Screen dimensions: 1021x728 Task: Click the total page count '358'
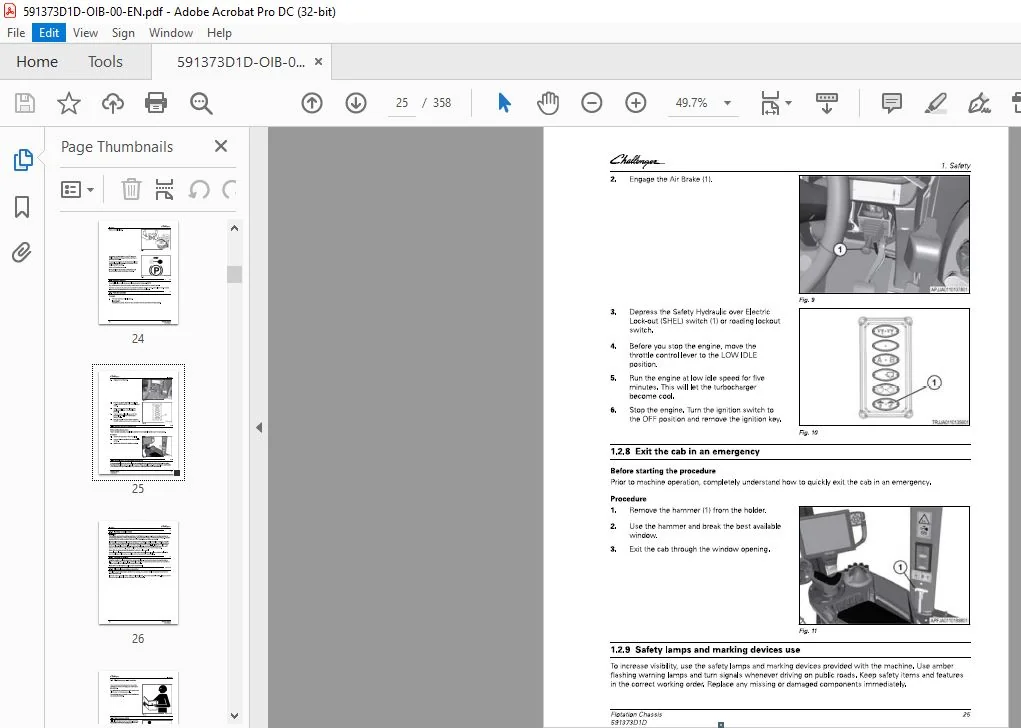(x=441, y=103)
